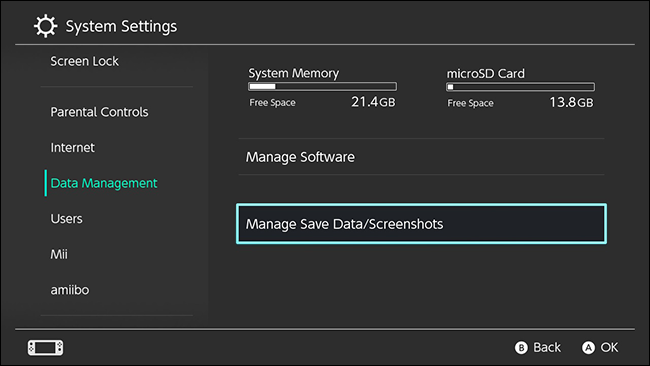Click the System Settings title text
Viewport: 650px width, 366px height.
(121, 27)
